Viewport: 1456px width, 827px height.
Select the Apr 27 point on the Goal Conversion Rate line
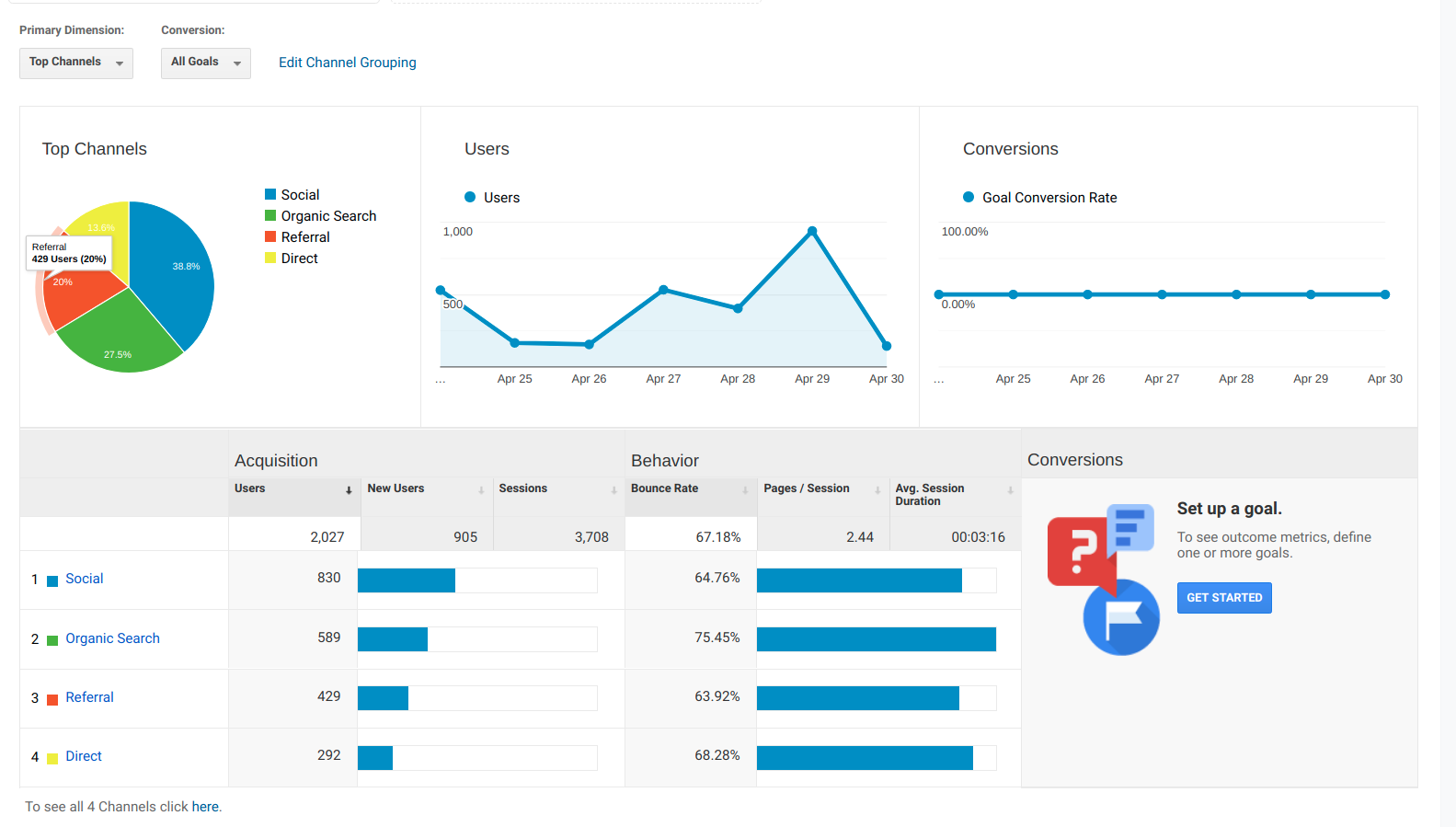(1163, 294)
